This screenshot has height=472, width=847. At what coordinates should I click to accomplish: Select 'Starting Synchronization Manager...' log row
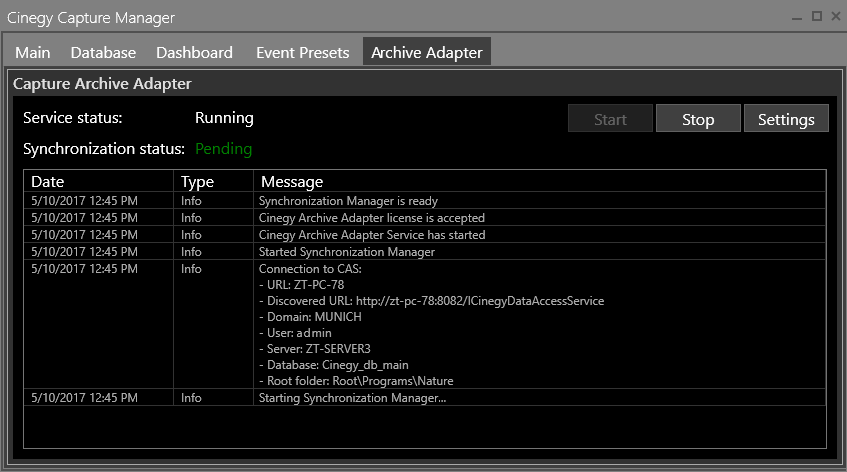(x=425, y=398)
